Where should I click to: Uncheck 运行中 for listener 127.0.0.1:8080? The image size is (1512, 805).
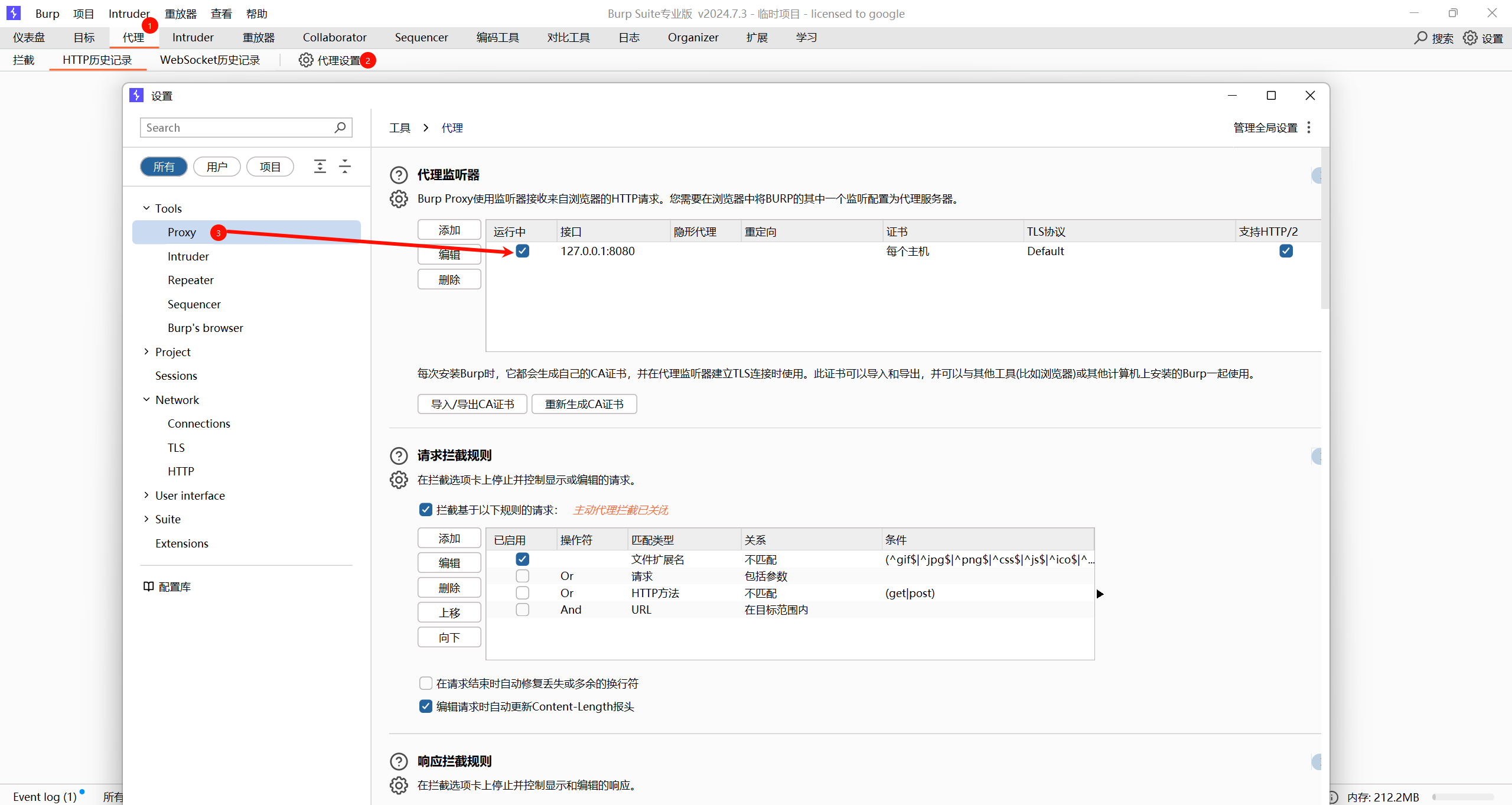523,251
